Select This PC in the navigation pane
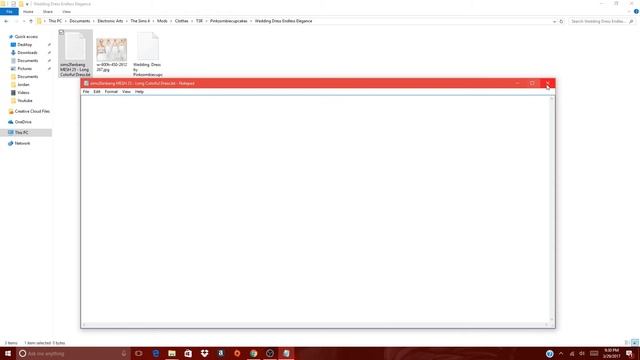640x360 pixels. click(21, 133)
